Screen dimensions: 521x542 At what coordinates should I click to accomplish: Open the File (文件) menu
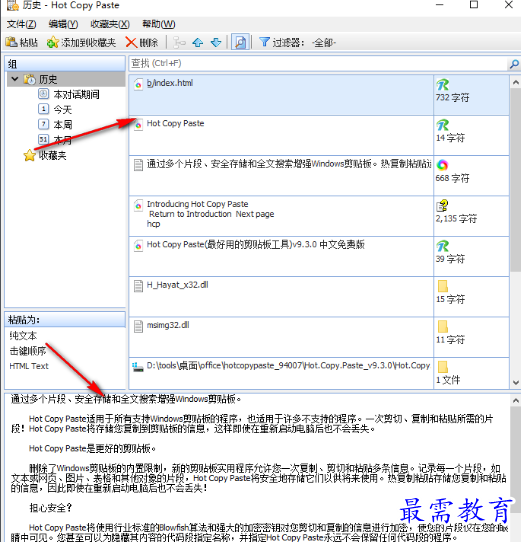point(21,24)
